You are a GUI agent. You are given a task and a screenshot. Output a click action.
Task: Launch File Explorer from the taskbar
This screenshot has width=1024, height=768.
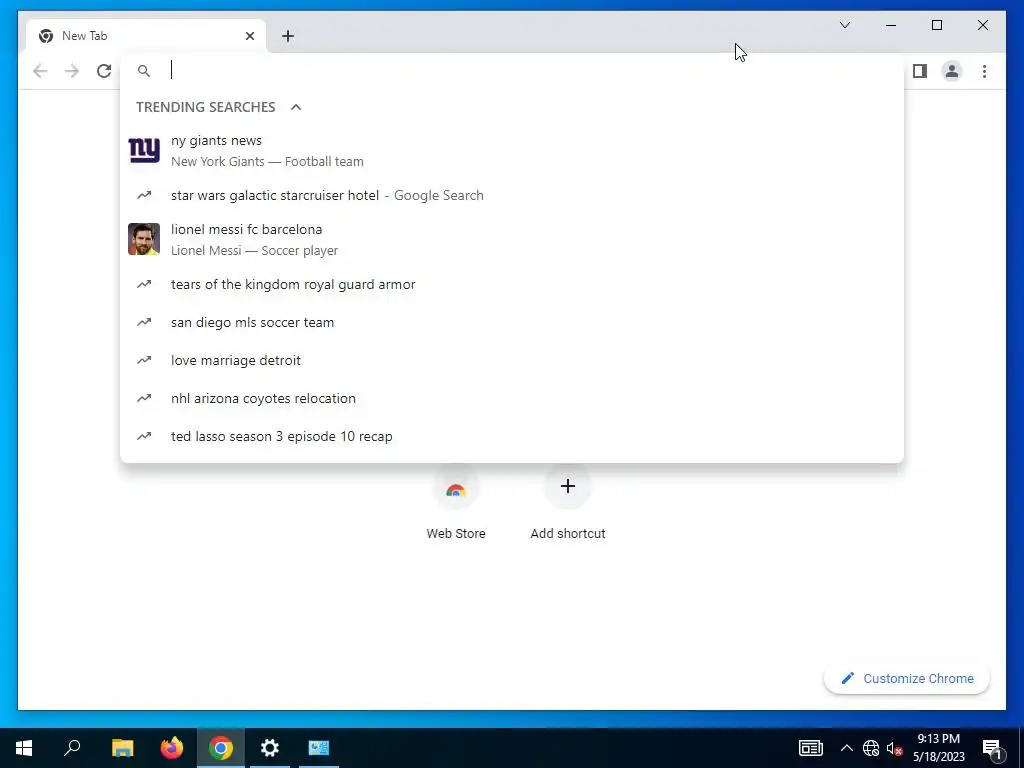click(122, 748)
